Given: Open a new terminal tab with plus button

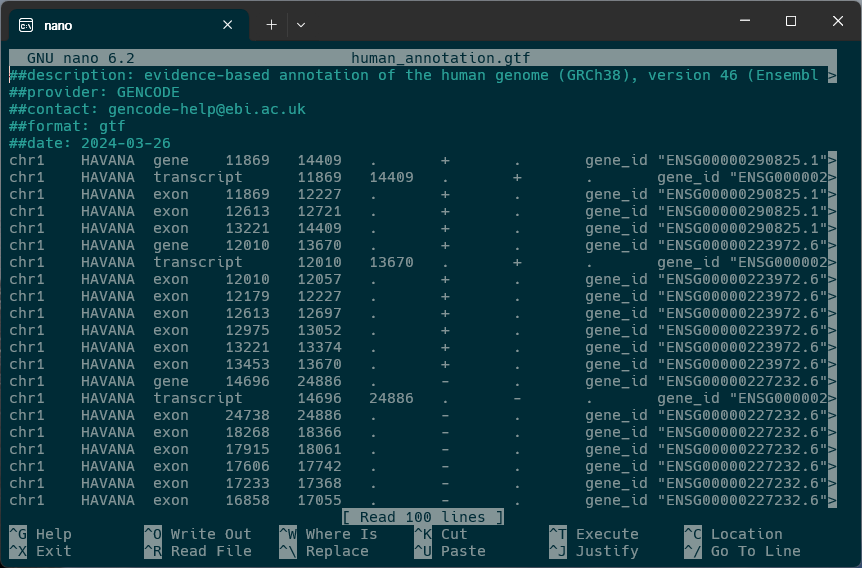Looking at the screenshot, I should point(271,24).
